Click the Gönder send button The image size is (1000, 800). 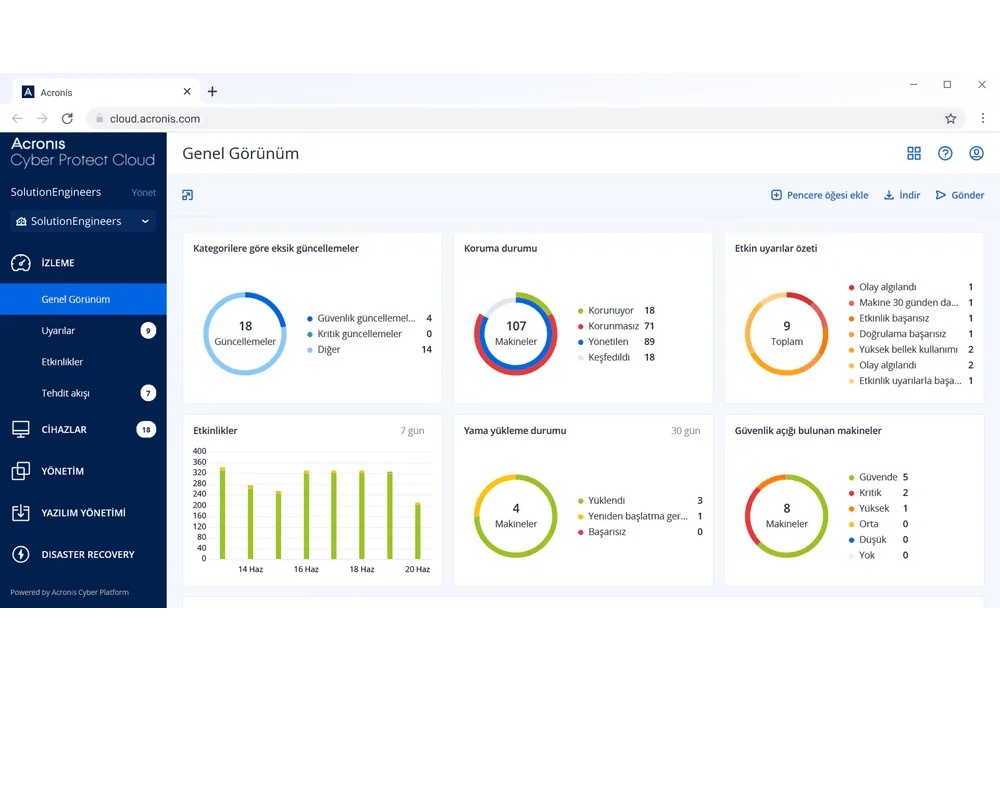click(x=959, y=195)
